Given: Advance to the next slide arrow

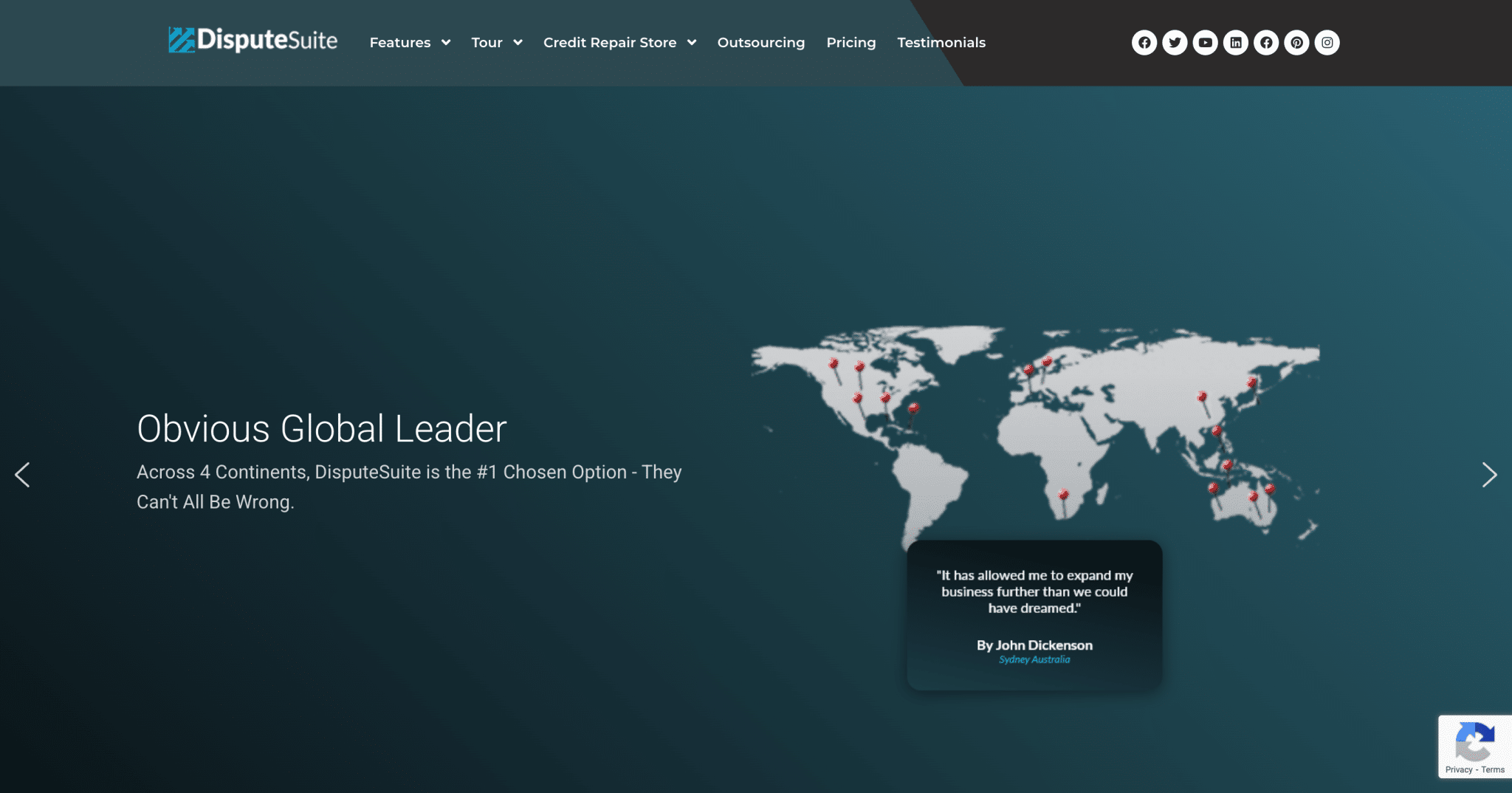Looking at the screenshot, I should click(x=1489, y=475).
